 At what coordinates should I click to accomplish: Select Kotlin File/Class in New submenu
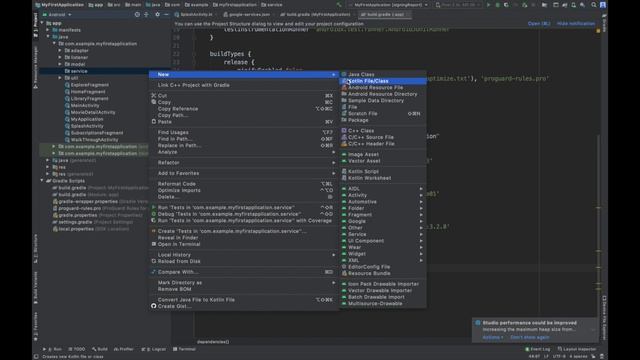(x=383, y=81)
